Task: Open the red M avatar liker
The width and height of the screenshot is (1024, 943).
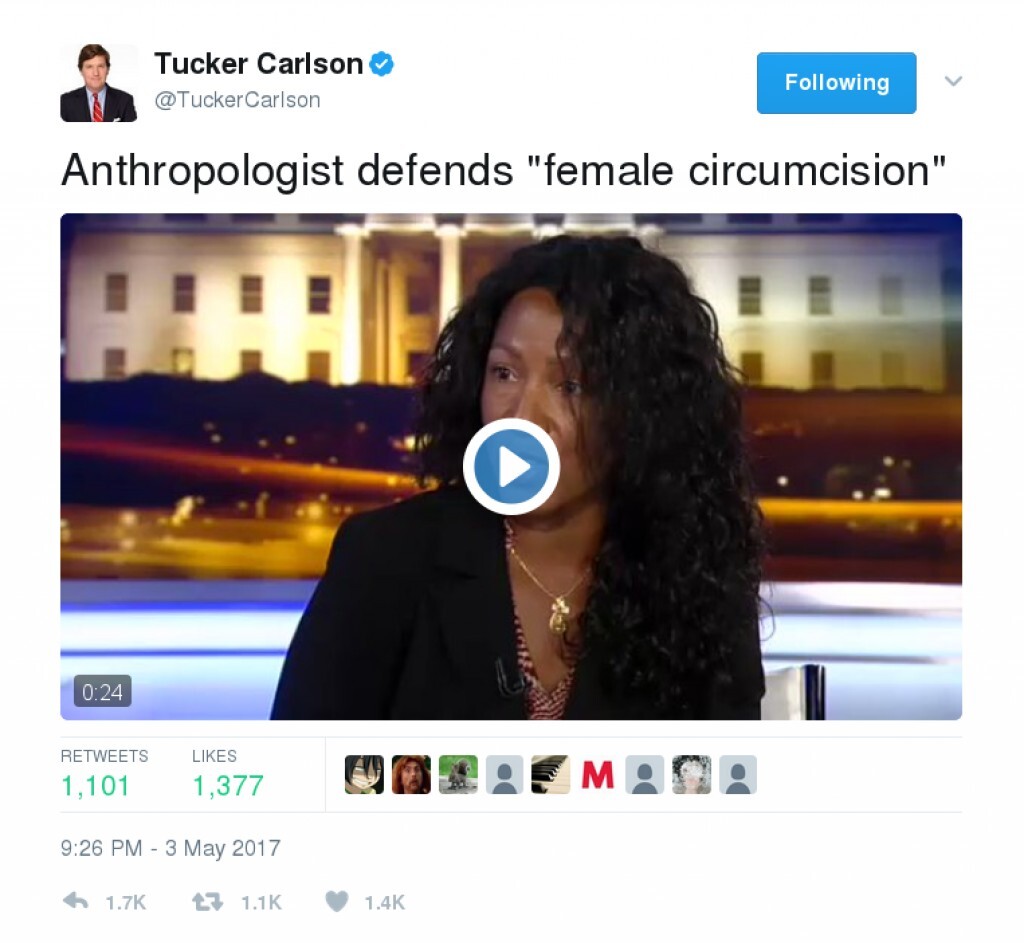Action: tap(598, 775)
